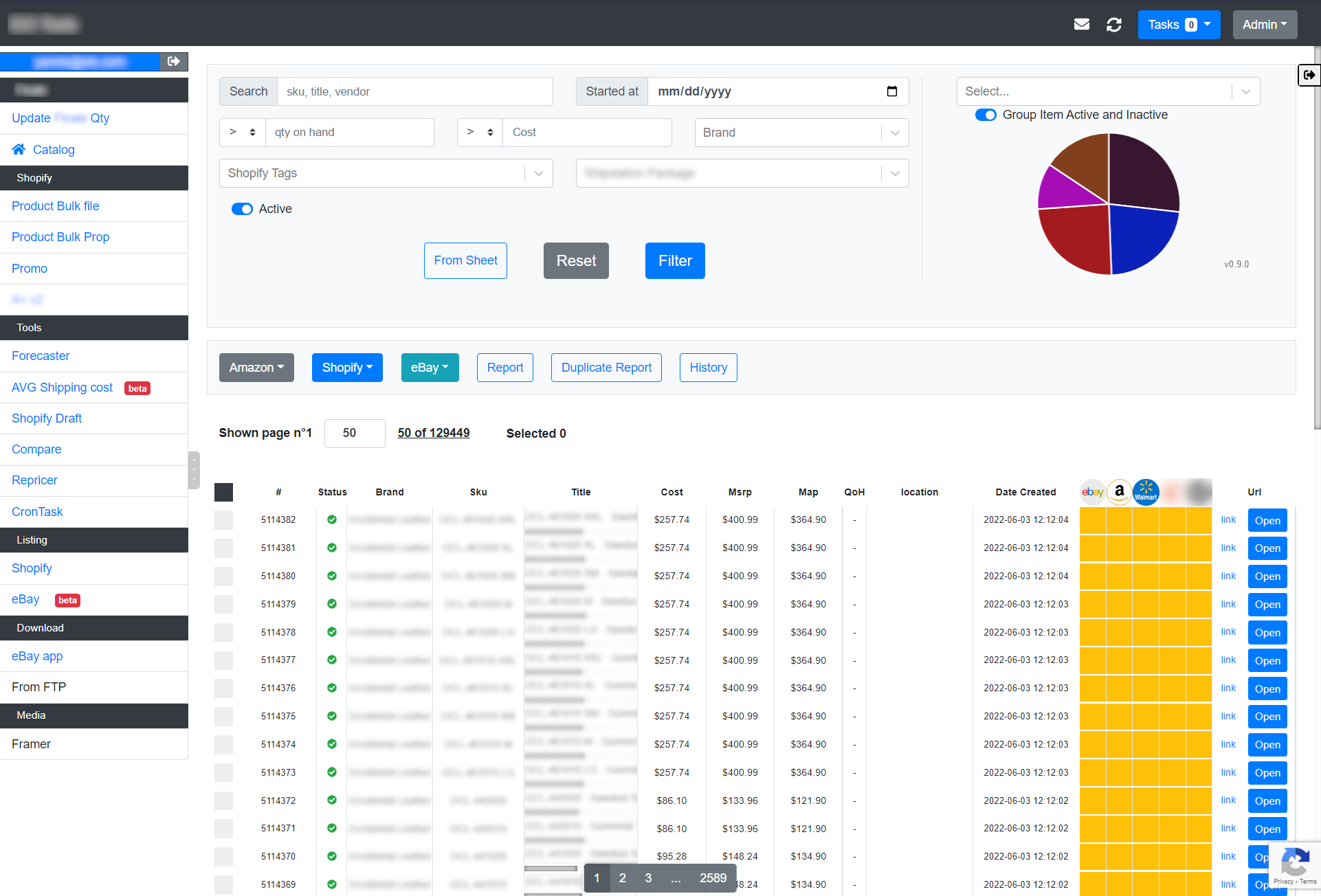Check the box for row 5114381
Image resolution: width=1321 pixels, height=896 pixels.
tap(223, 548)
